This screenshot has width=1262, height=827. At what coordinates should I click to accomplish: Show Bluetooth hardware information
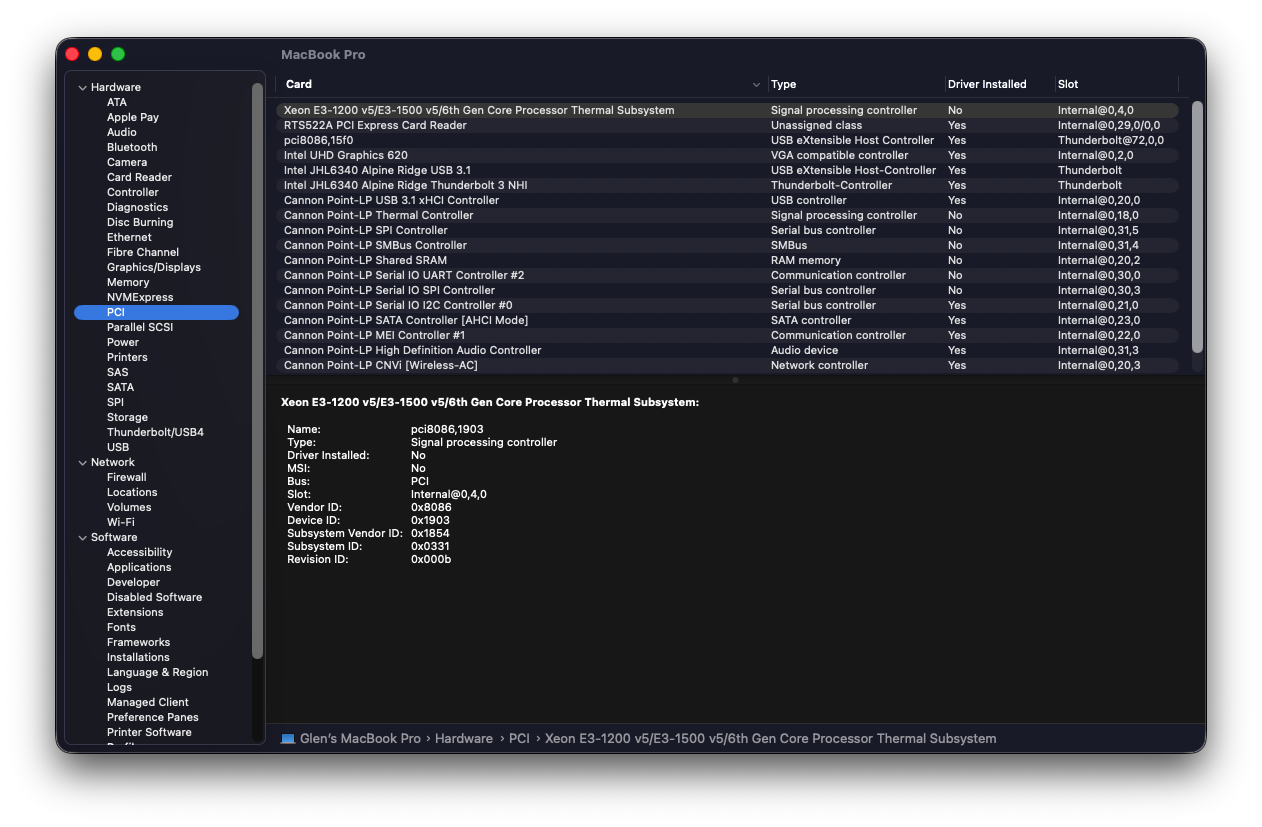[x=132, y=147]
